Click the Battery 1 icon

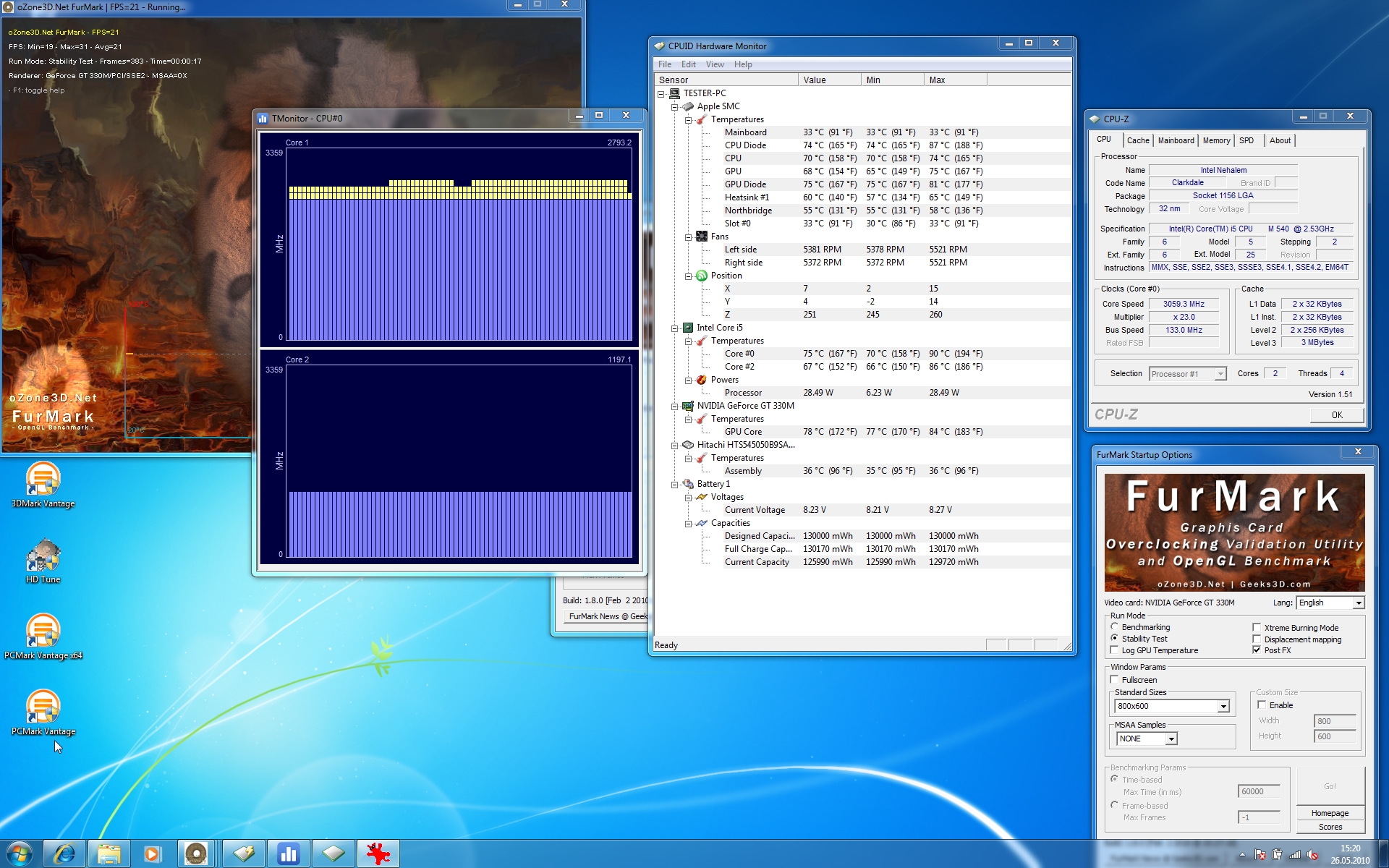point(688,484)
